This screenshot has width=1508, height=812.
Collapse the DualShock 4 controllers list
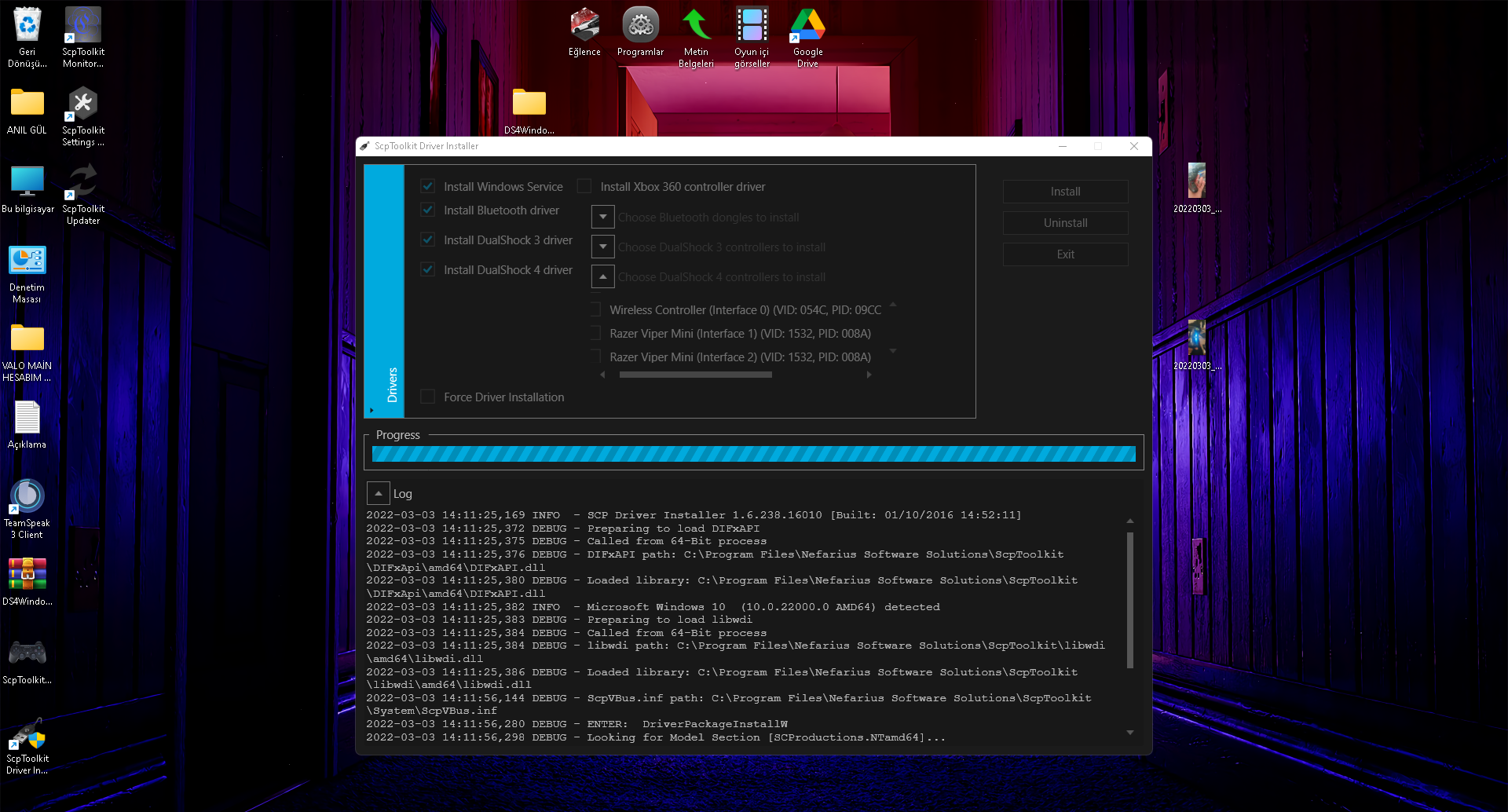click(x=602, y=276)
